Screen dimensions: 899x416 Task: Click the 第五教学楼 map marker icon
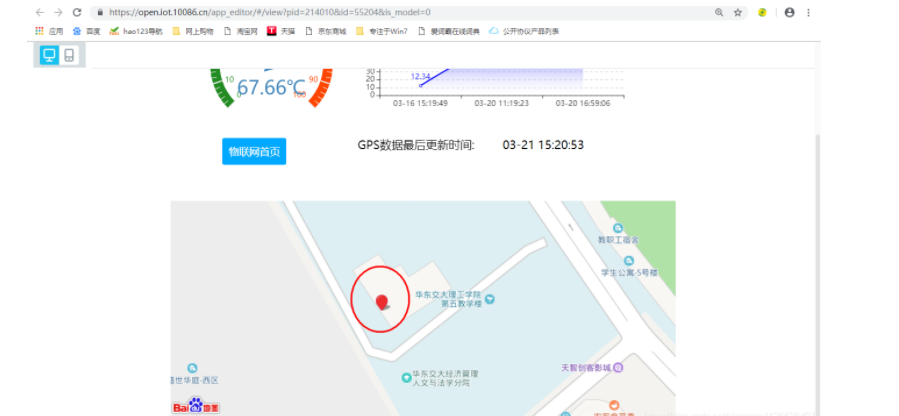click(x=490, y=299)
